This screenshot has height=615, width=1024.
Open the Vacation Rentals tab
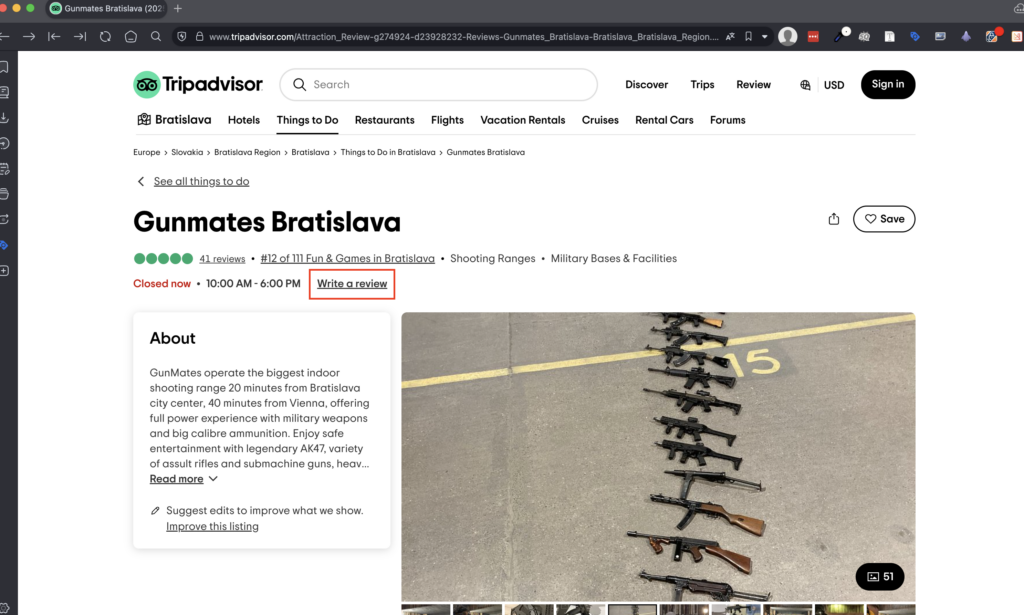point(523,120)
